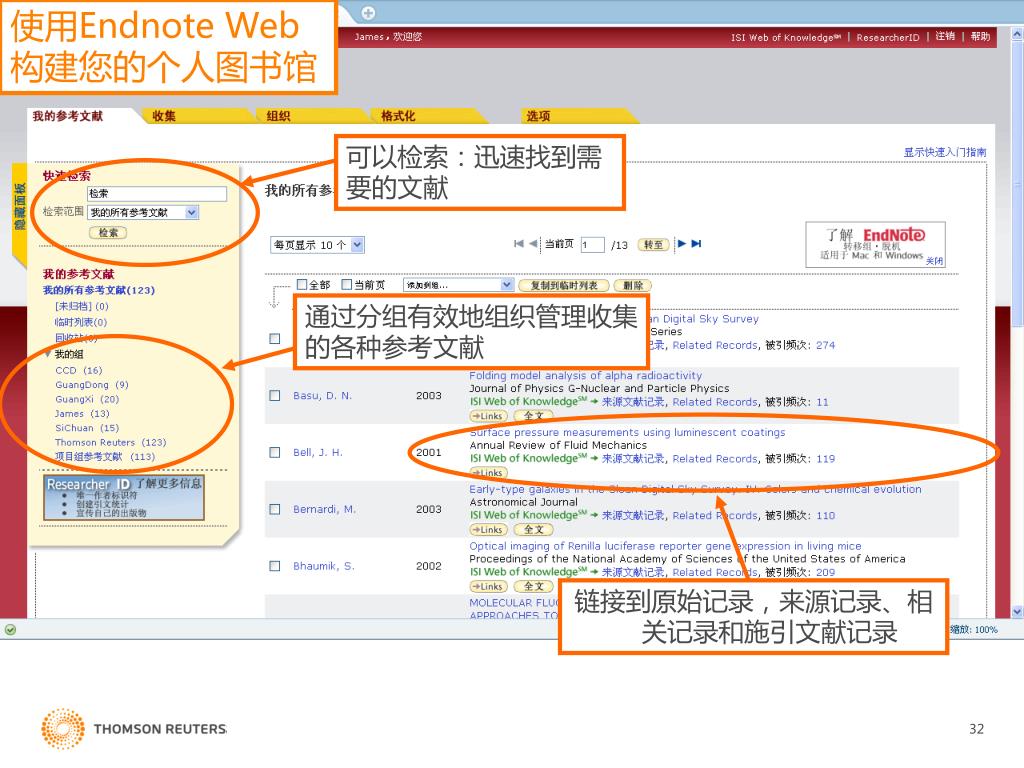This screenshot has height=768, width=1024.
Task: Click the Links icon for Bernardi, M.
Action: [488, 530]
